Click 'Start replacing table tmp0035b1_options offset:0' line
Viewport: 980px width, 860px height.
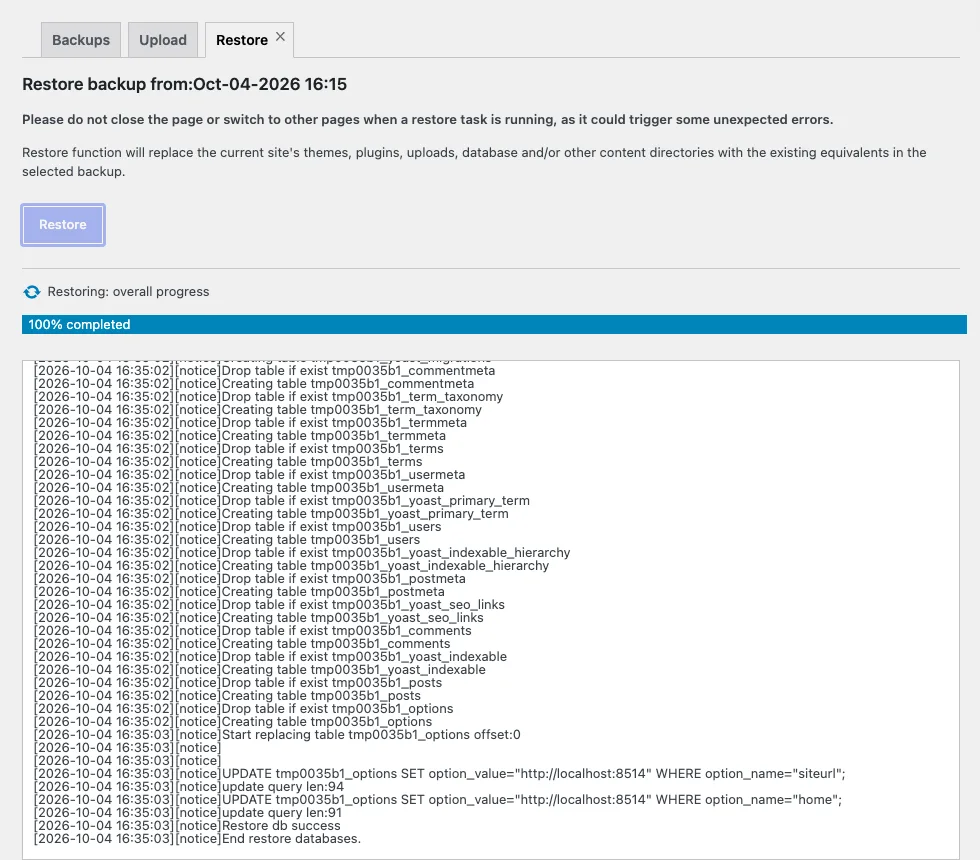tap(277, 734)
